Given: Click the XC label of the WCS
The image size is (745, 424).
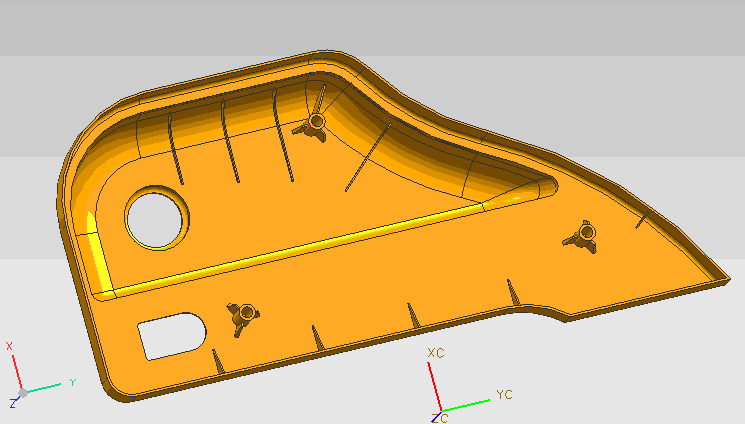Looking at the screenshot, I should 436,353.
